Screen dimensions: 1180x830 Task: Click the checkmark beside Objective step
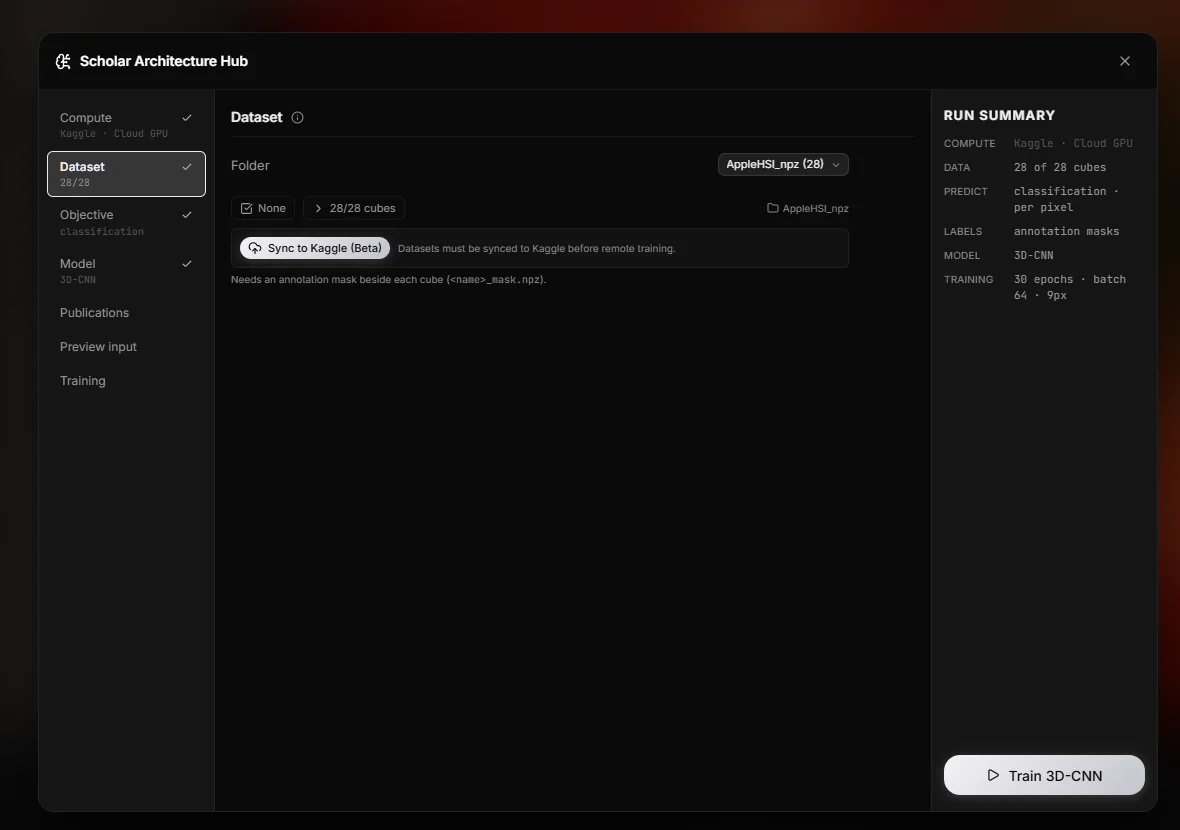[x=187, y=214]
